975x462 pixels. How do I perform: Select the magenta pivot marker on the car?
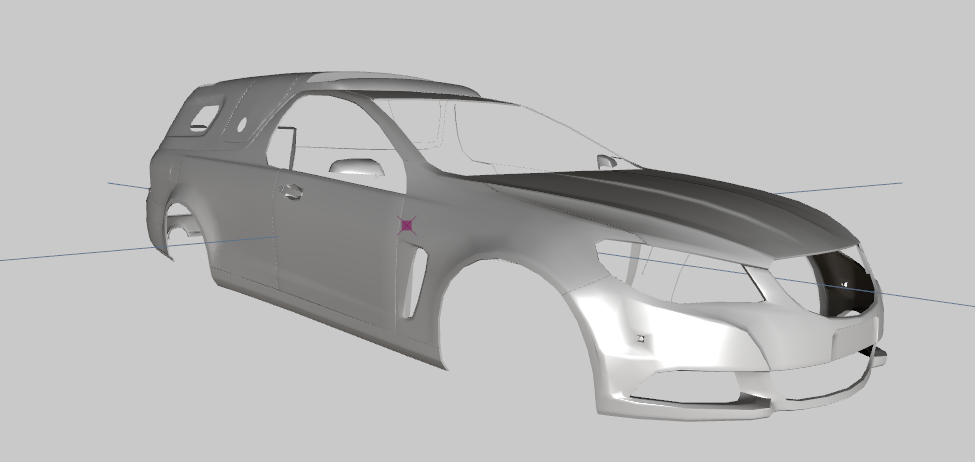(407, 225)
